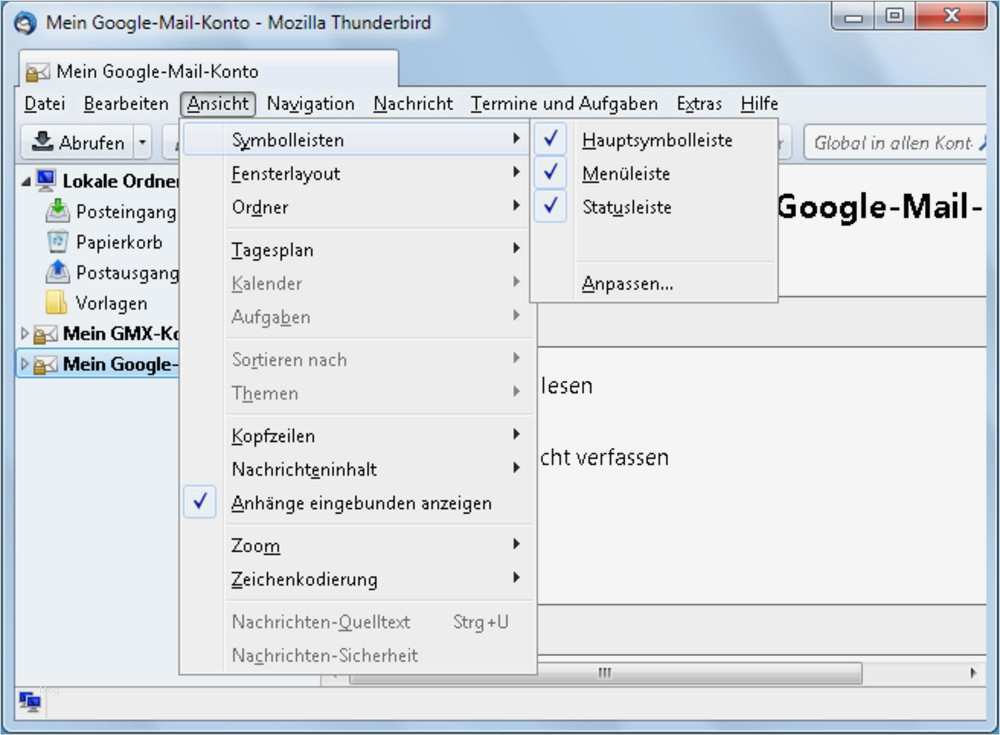
Task: Click the scrollbar right arrow
Action: [973, 672]
